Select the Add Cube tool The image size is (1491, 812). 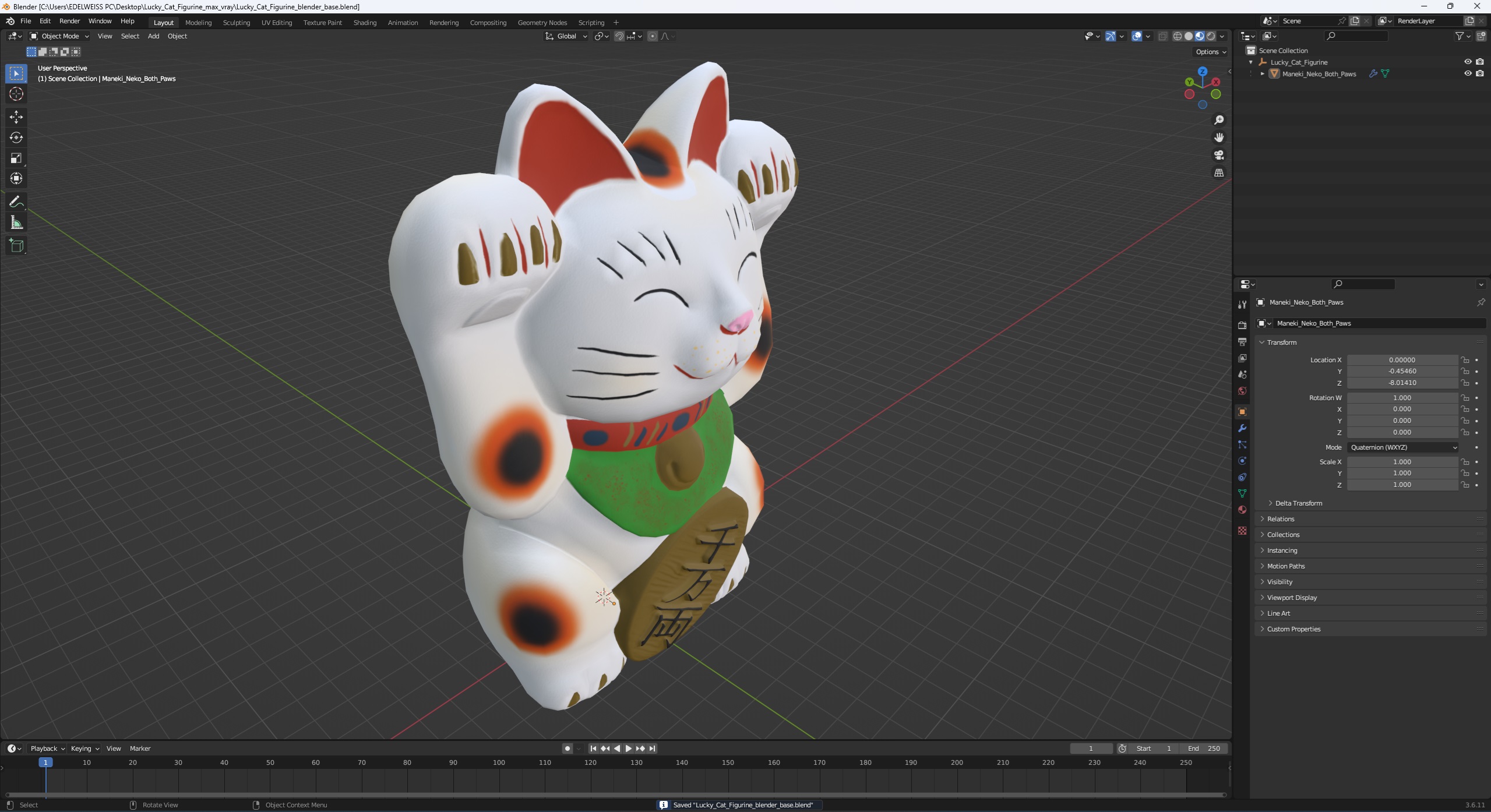[16, 246]
